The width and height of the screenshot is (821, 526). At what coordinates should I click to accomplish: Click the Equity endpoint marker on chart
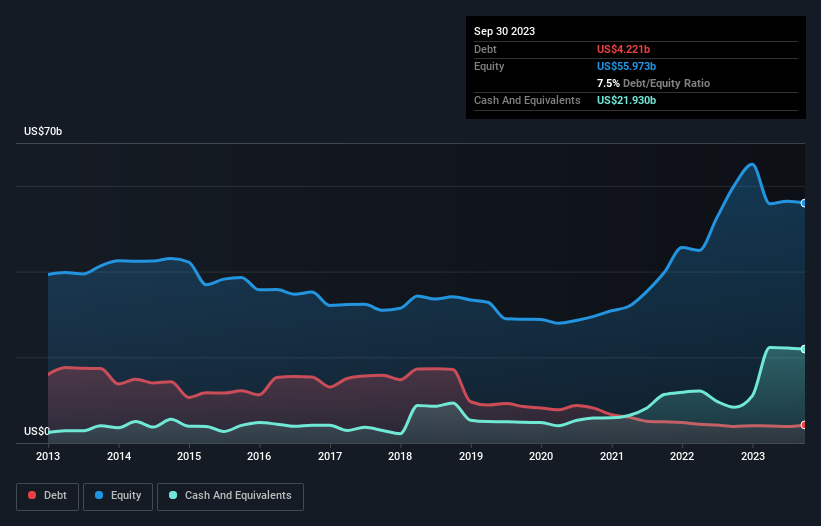coord(804,203)
